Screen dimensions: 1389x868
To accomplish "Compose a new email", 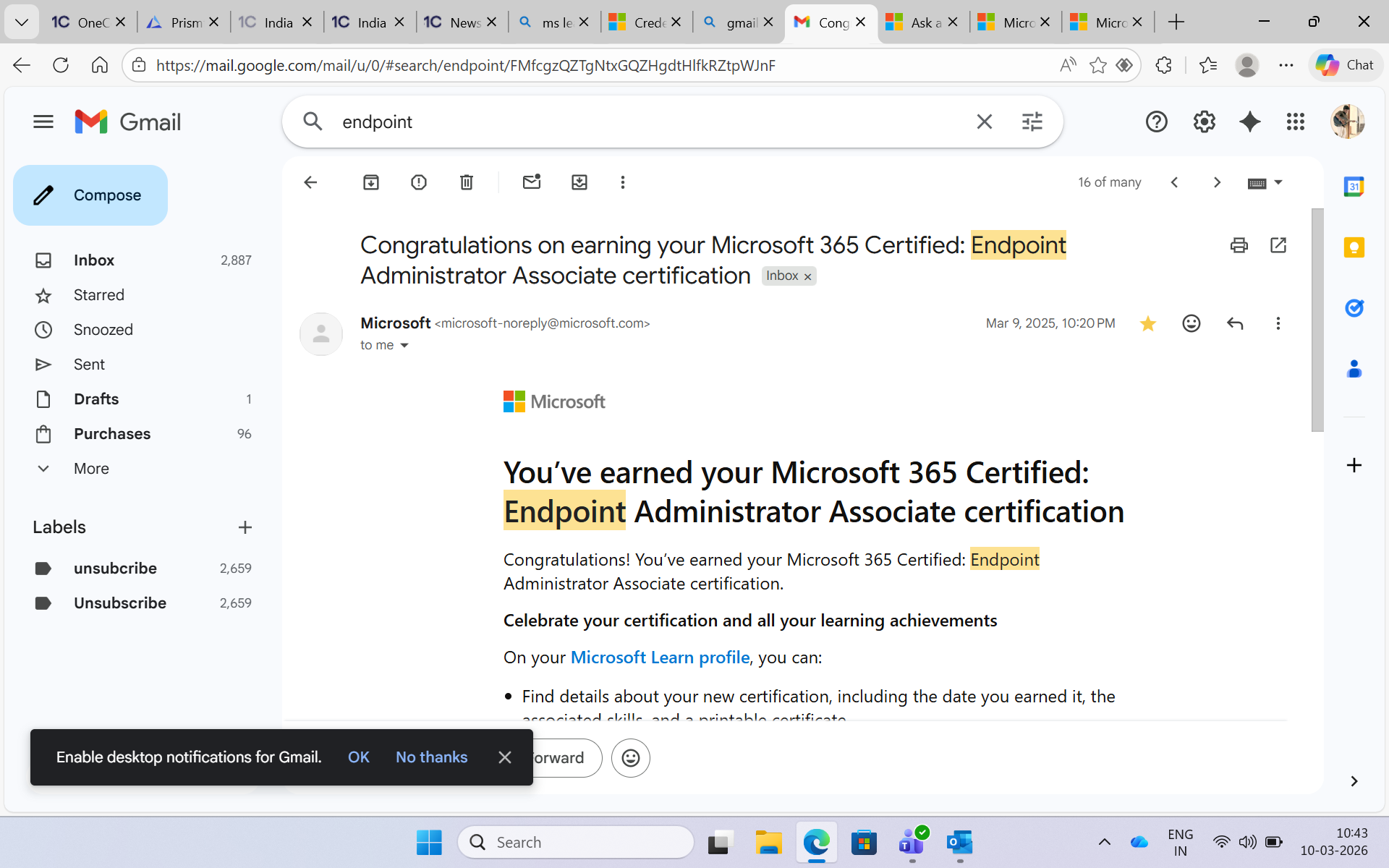I will click(90, 195).
